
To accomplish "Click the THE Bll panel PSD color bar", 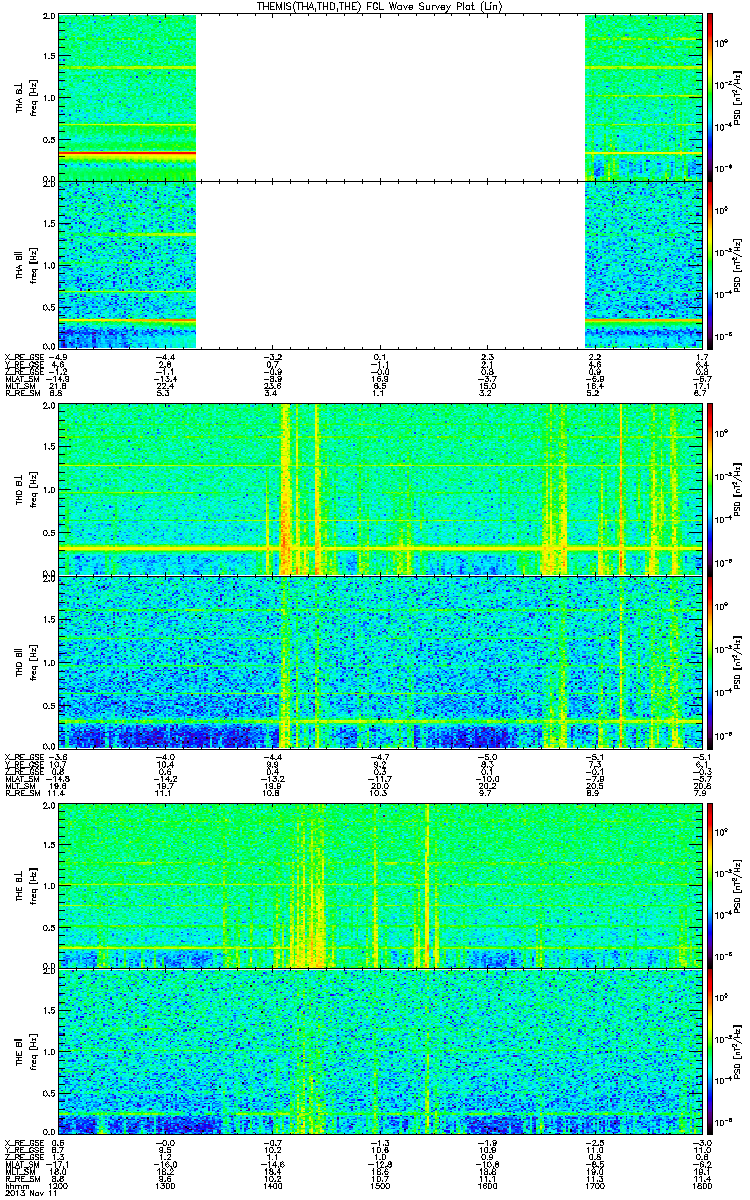I will click(711, 1052).
